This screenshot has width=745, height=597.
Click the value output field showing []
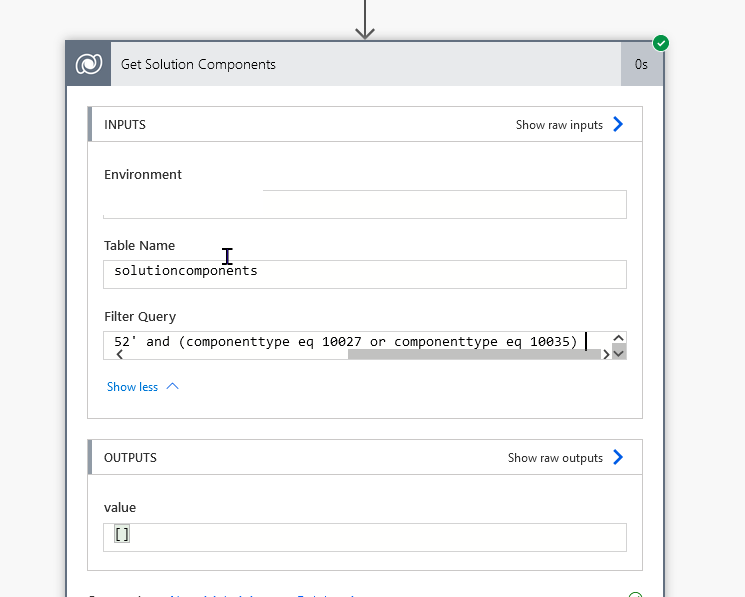click(365, 537)
